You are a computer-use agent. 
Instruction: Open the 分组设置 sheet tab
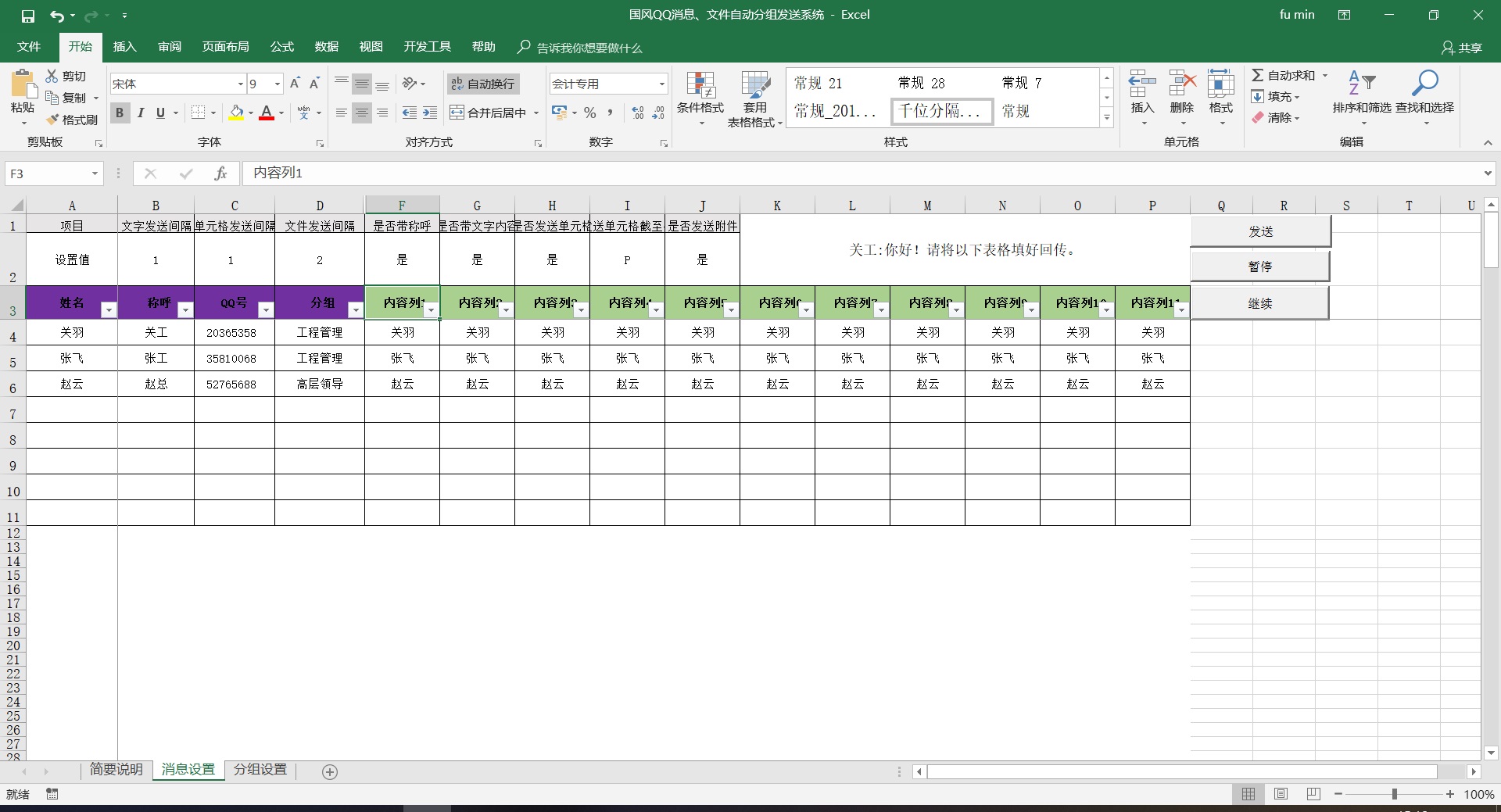260,770
